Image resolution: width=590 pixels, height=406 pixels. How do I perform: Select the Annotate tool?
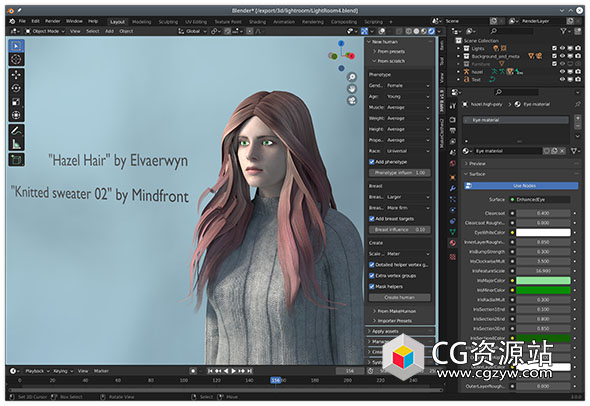tap(16, 131)
